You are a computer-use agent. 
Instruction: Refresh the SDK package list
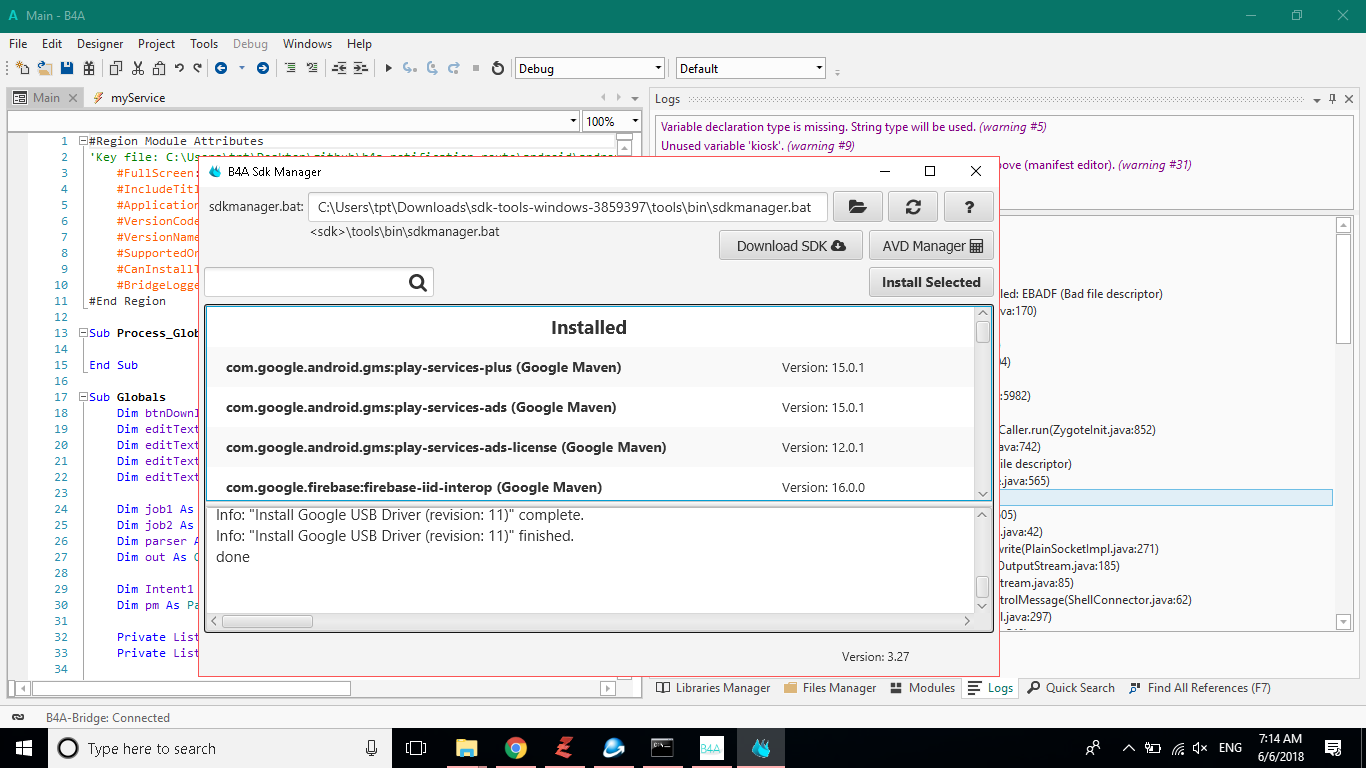click(x=913, y=207)
